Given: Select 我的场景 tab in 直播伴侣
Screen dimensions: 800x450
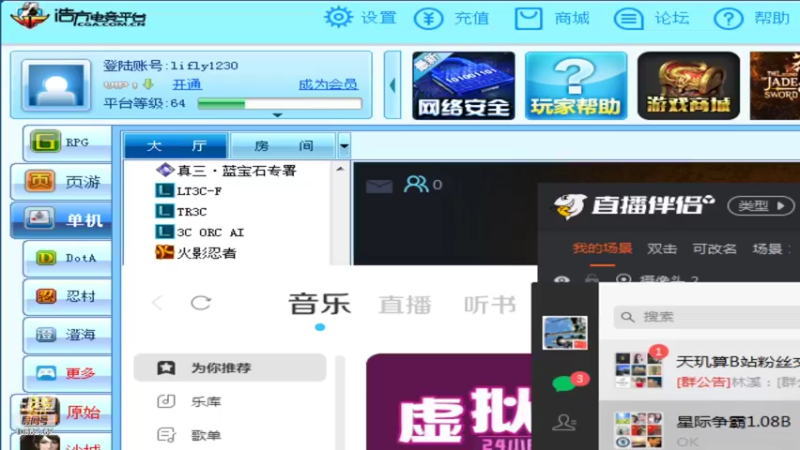Looking at the screenshot, I should (602, 248).
